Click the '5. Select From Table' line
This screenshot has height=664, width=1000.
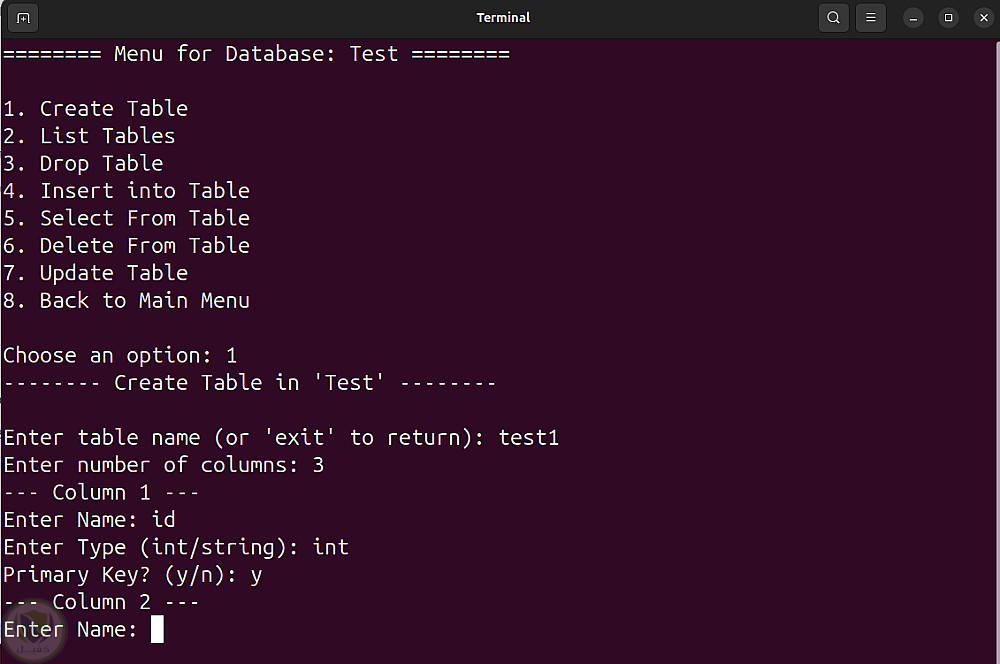(x=126, y=218)
